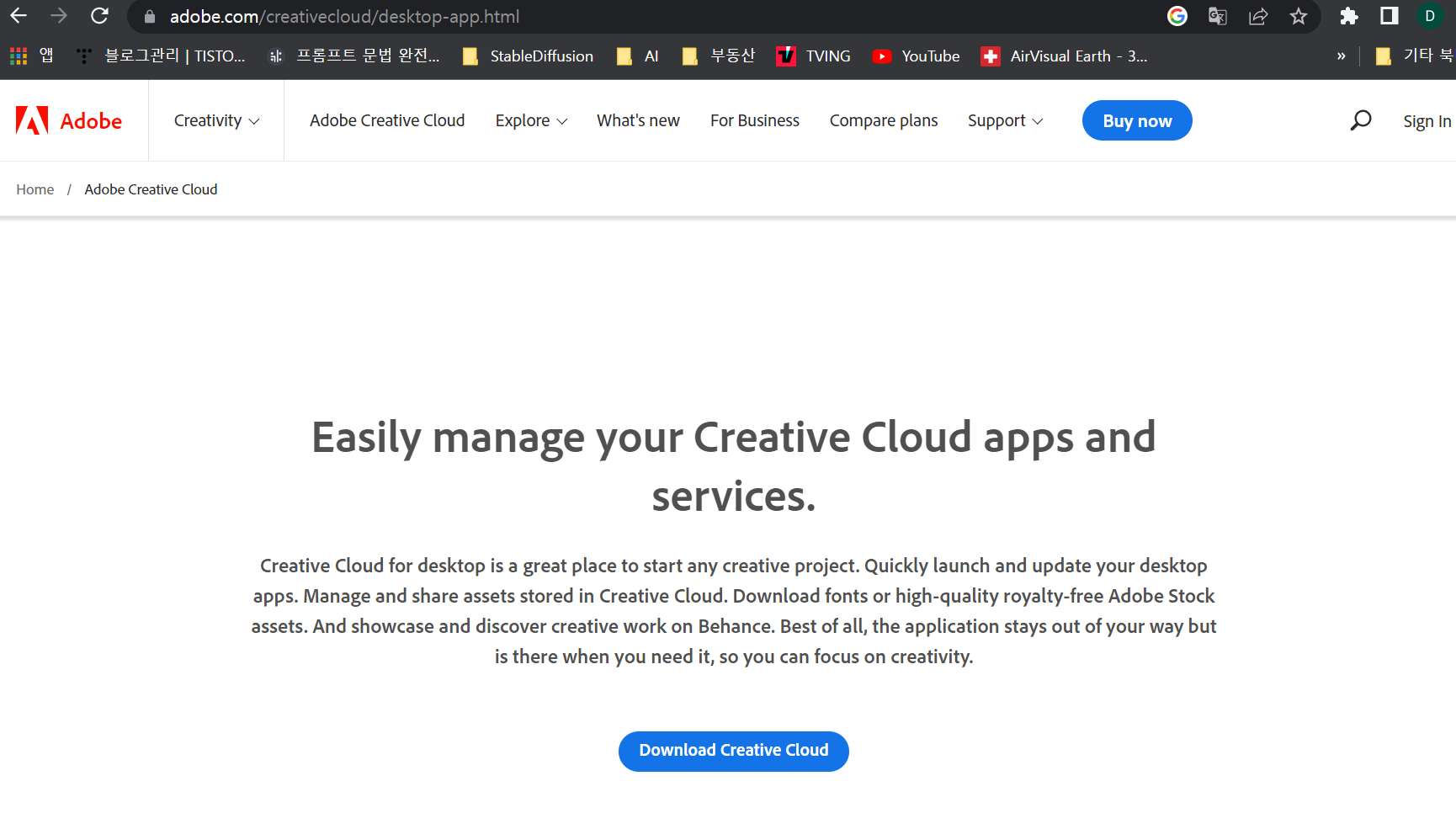Open For Business page
Screen dimensions: 1456x829
pyautogui.click(x=755, y=120)
